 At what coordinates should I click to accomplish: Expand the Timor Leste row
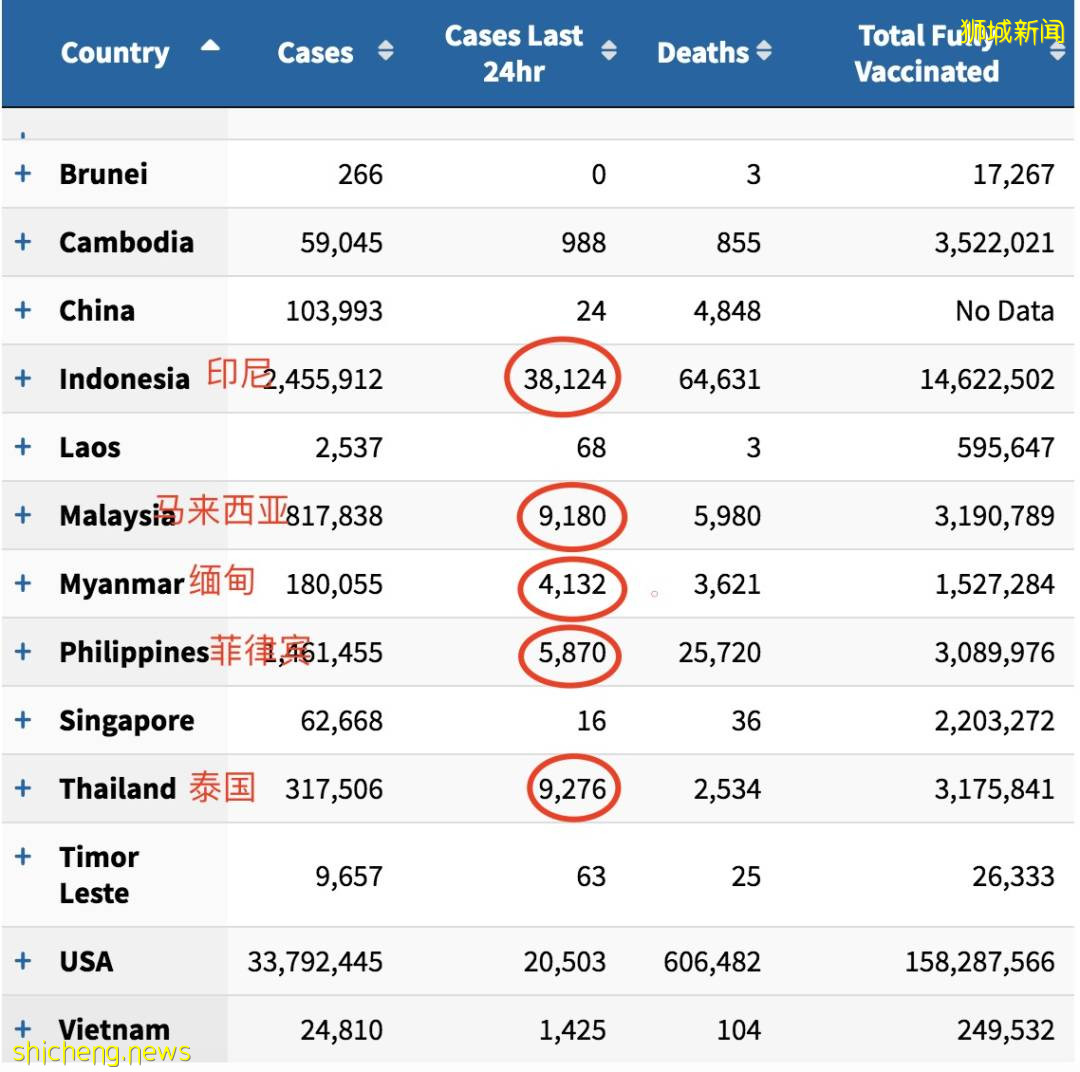click(x=22, y=857)
